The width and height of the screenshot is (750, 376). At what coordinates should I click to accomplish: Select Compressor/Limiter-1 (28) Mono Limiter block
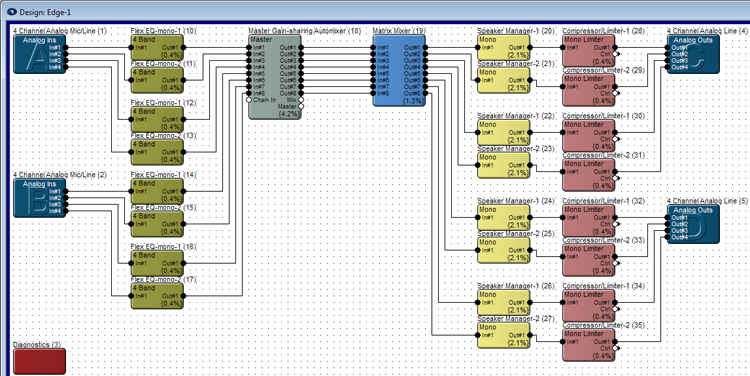pos(589,51)
